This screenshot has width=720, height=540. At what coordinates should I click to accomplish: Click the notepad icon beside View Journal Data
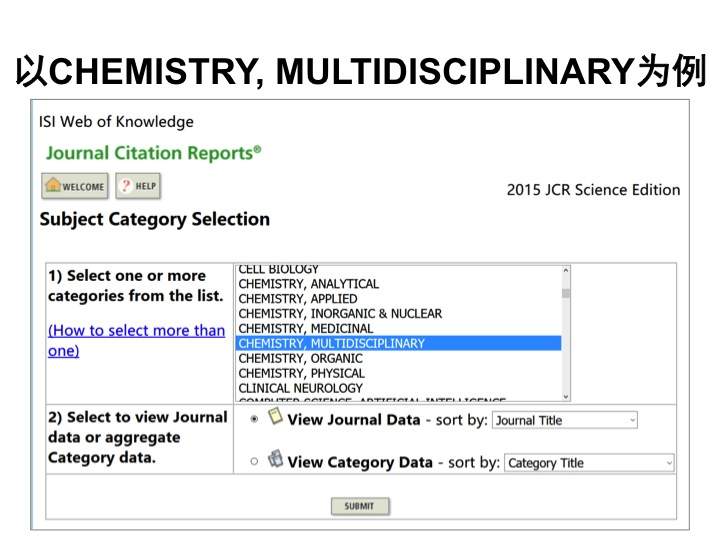coord(275,416)
